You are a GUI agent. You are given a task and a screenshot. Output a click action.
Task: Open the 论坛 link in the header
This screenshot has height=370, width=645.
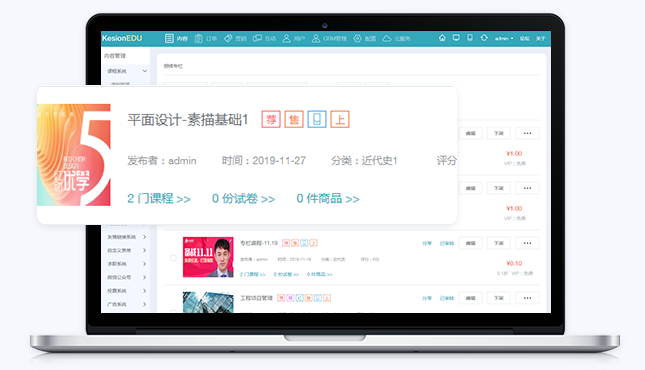524,38
